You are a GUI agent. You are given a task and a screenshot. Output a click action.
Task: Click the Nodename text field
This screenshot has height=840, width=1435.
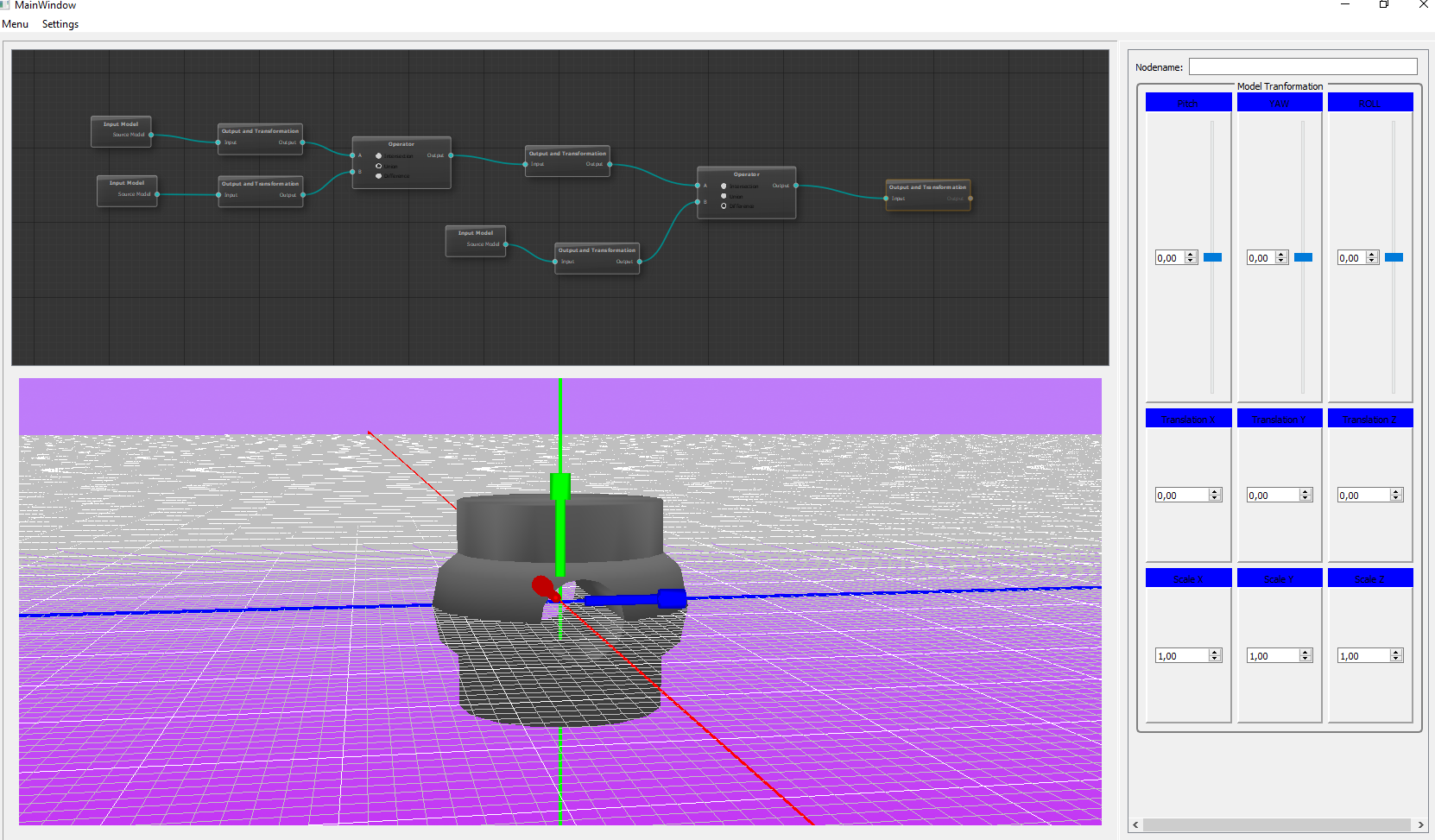click(1302, 67)
